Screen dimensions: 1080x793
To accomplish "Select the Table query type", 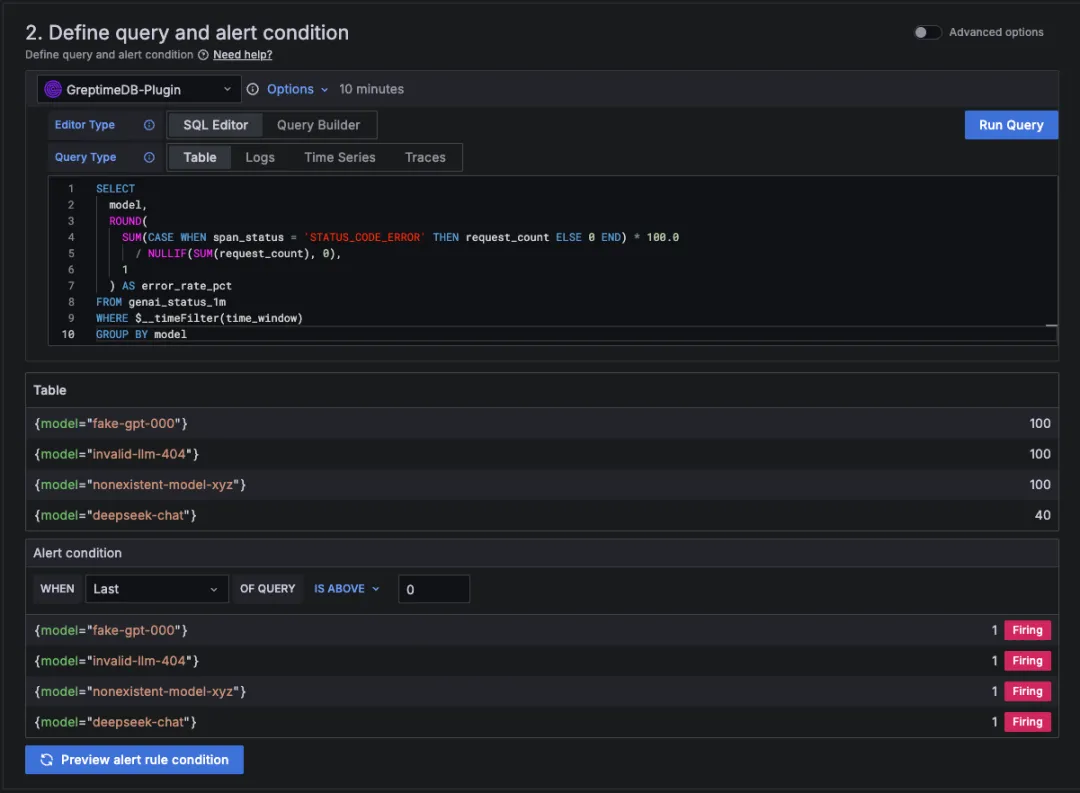I will pyautogui.click(x=200, y=158).
